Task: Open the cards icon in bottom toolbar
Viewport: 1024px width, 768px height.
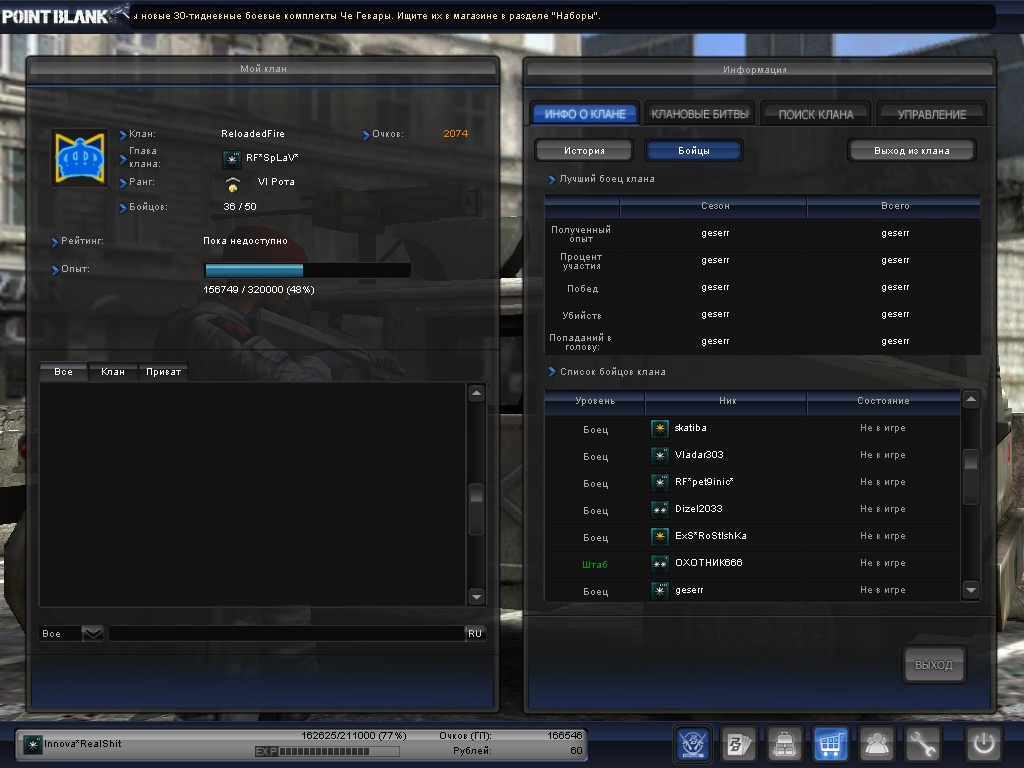Action: [739, 743]
